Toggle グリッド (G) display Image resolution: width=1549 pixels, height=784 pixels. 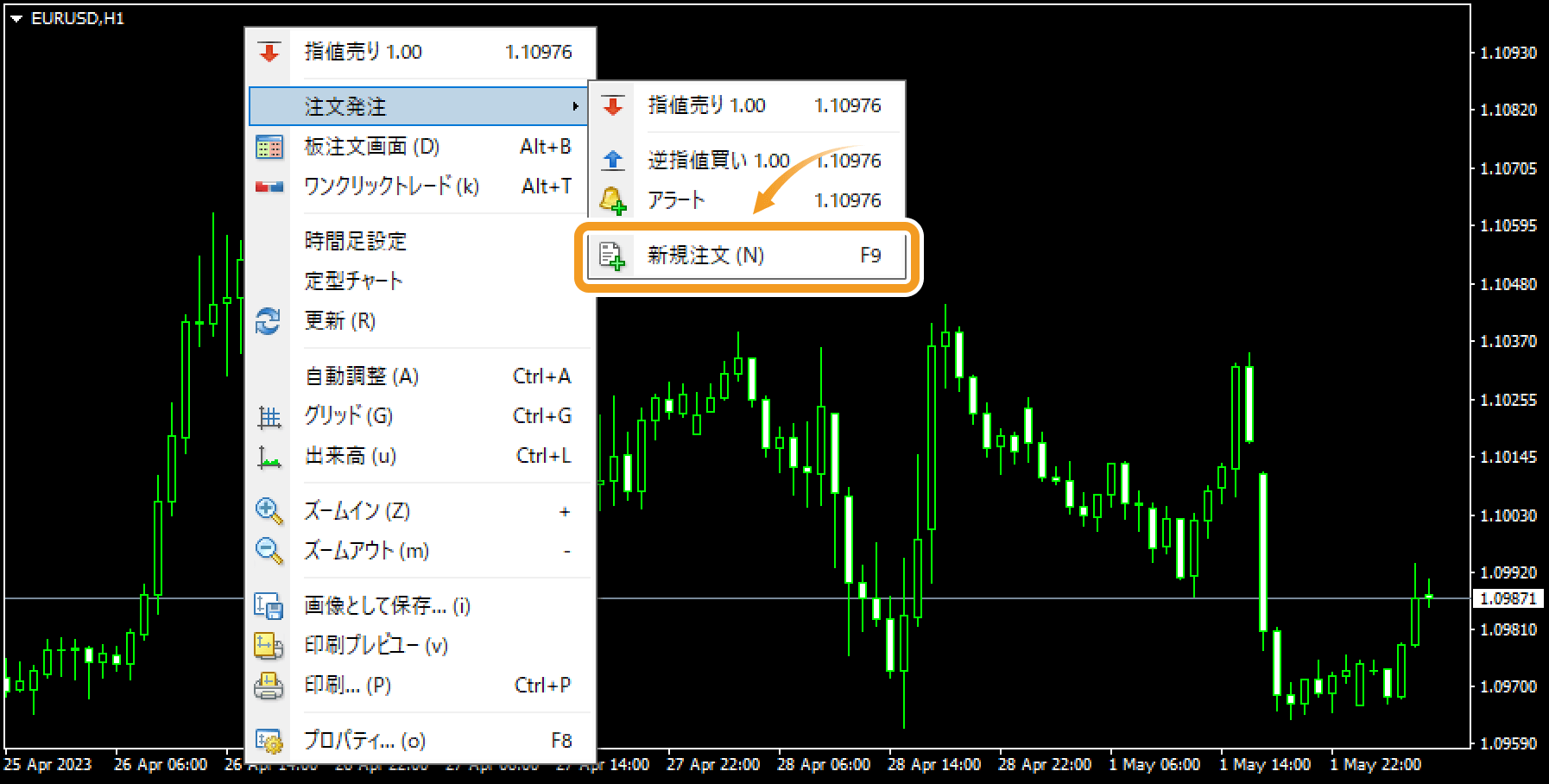tap(420, 417)
